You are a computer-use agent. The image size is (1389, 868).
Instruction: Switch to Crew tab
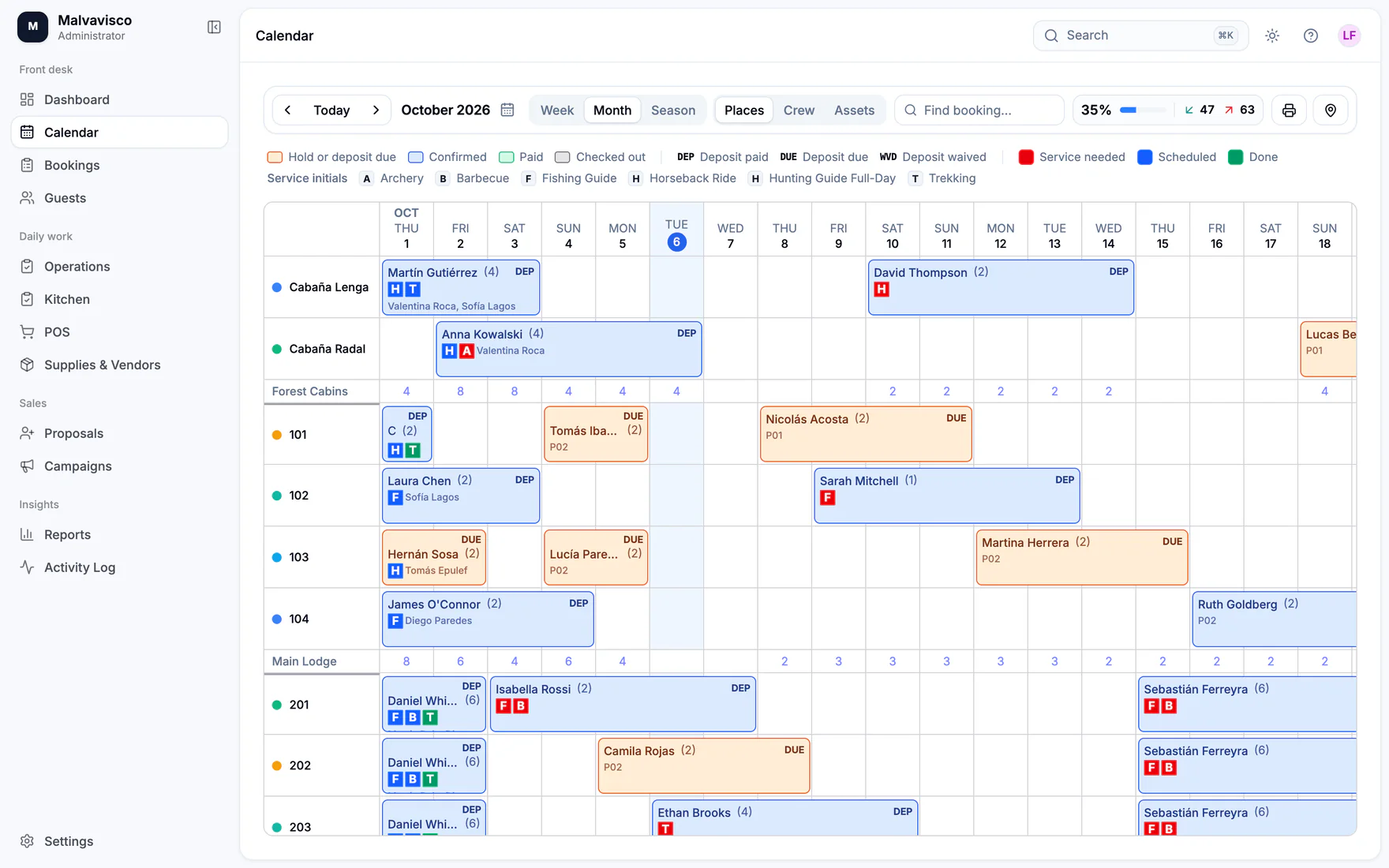(x=799, y=110)
